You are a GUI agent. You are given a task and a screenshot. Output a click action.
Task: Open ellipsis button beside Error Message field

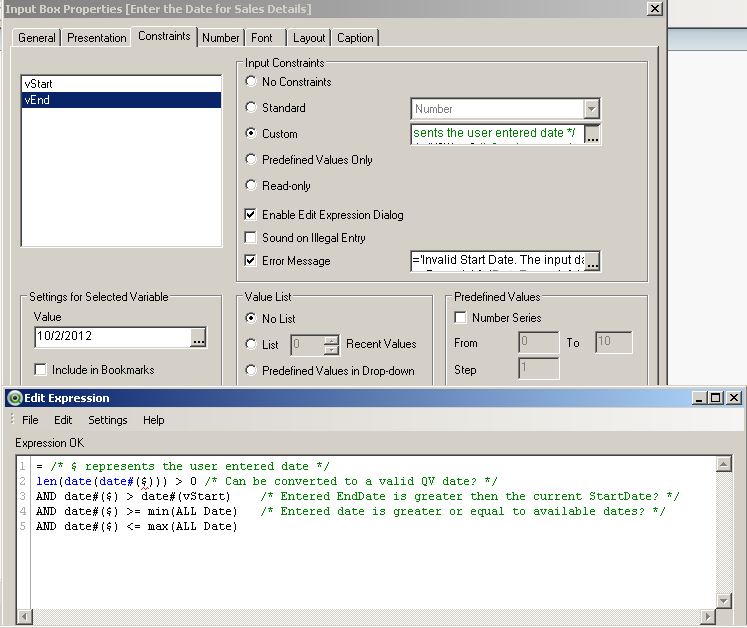click(593, 262)
